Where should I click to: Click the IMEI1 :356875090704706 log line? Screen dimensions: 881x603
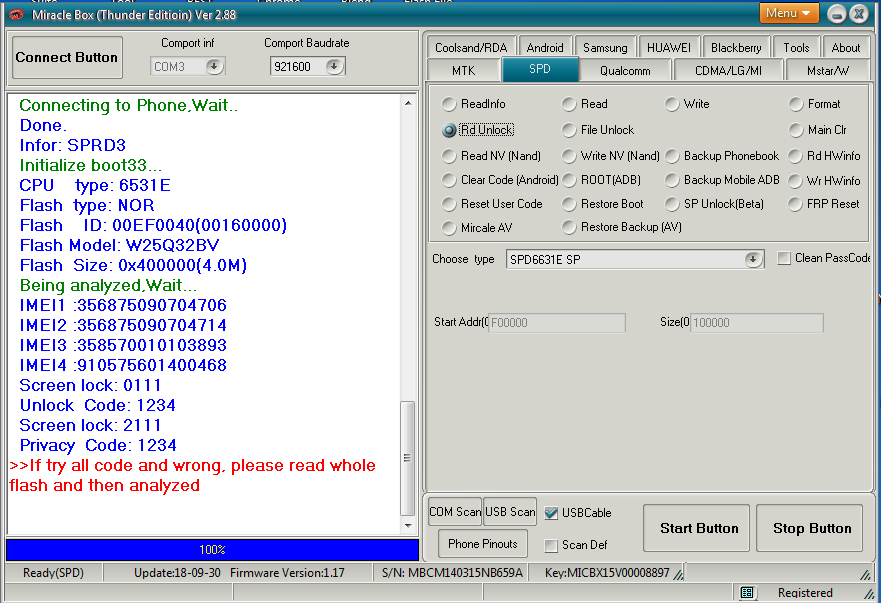(x=123, y=305)
